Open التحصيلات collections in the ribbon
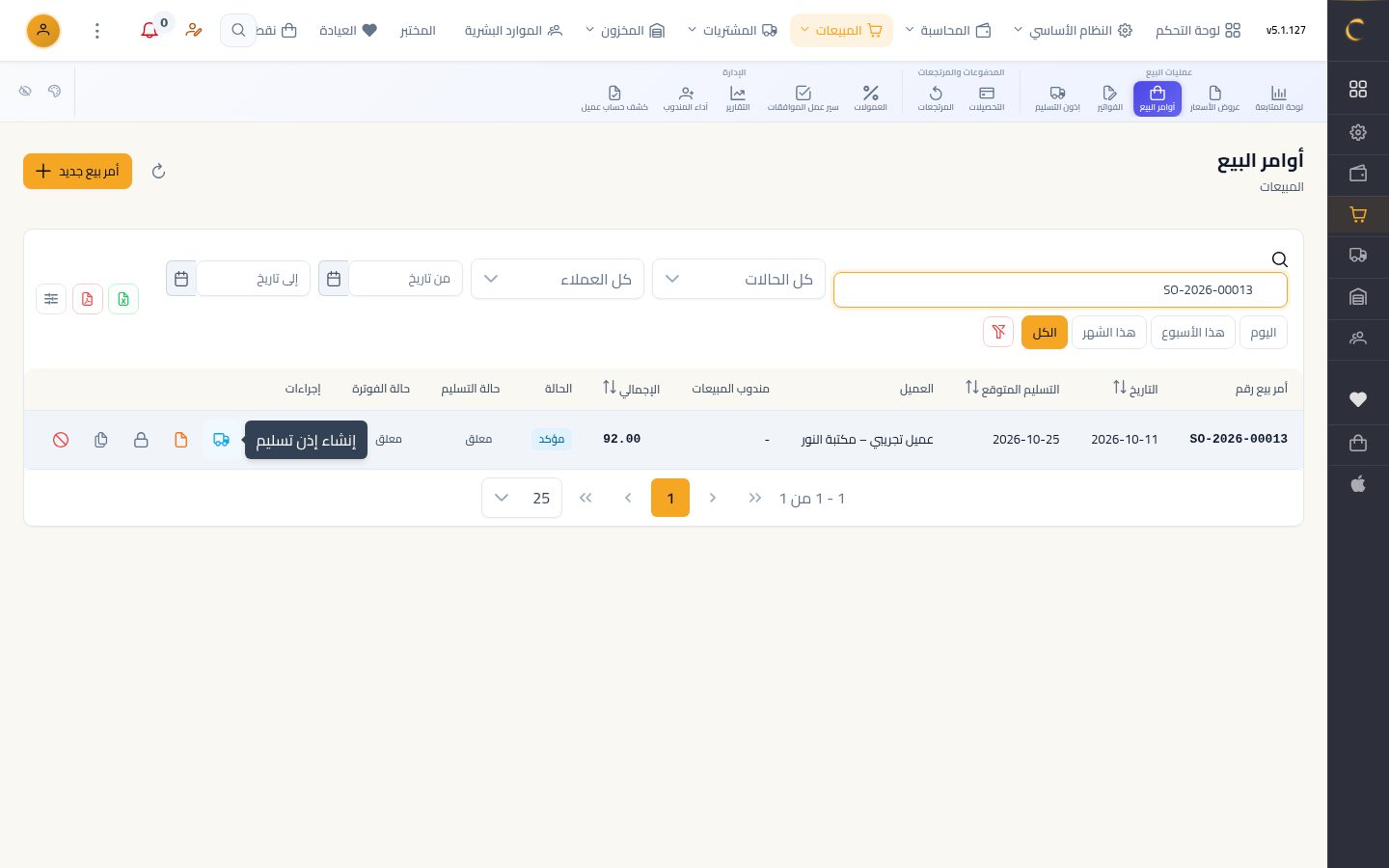The height and width of the screenshot is (868, 1389). point(987,98)
